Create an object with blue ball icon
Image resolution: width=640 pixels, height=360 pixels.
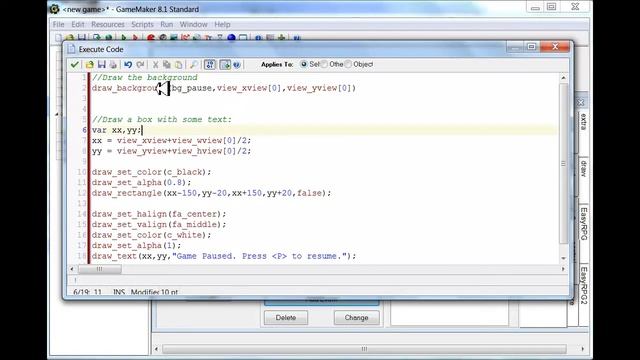[x=231, y=38]
